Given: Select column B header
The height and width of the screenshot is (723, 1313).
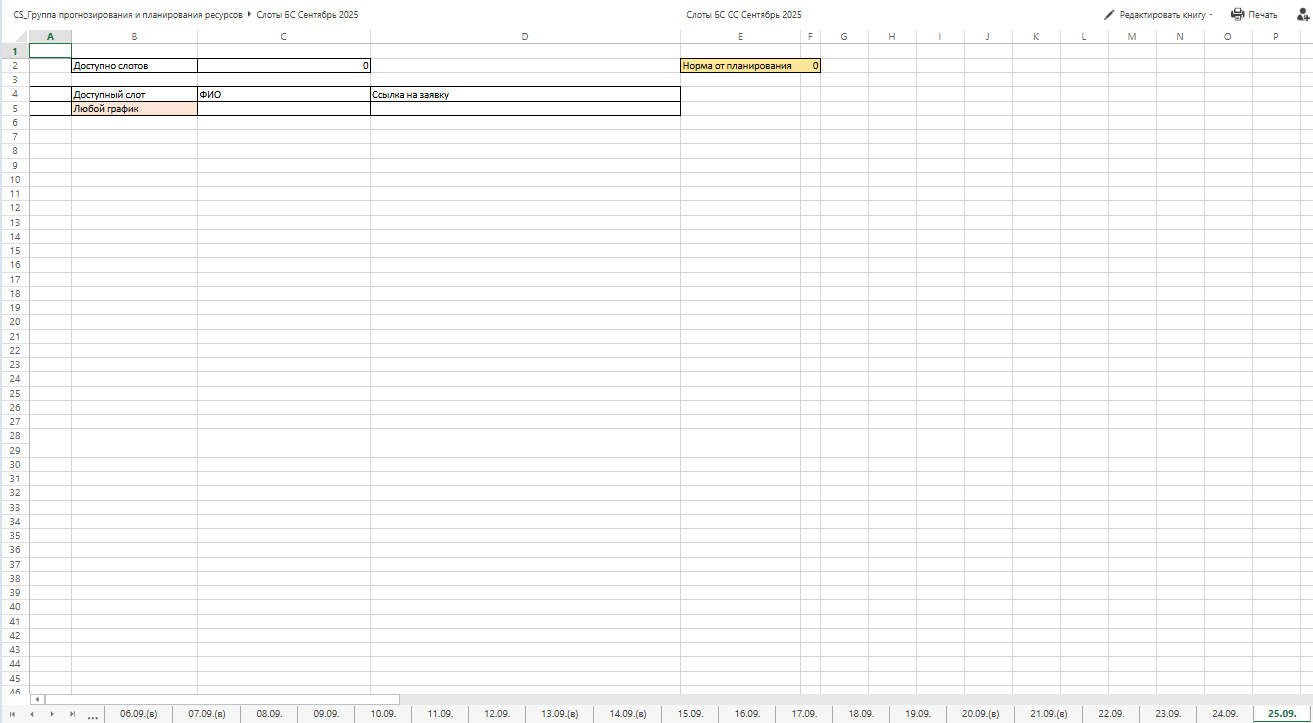Looking at the screenshot, I should pos(134,37).
